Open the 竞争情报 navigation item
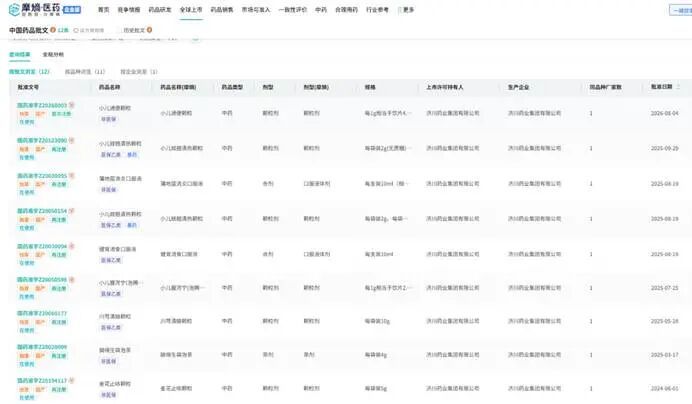Image resolution: width=692 pixels, height=404 pixels. (x=128, y=10)
